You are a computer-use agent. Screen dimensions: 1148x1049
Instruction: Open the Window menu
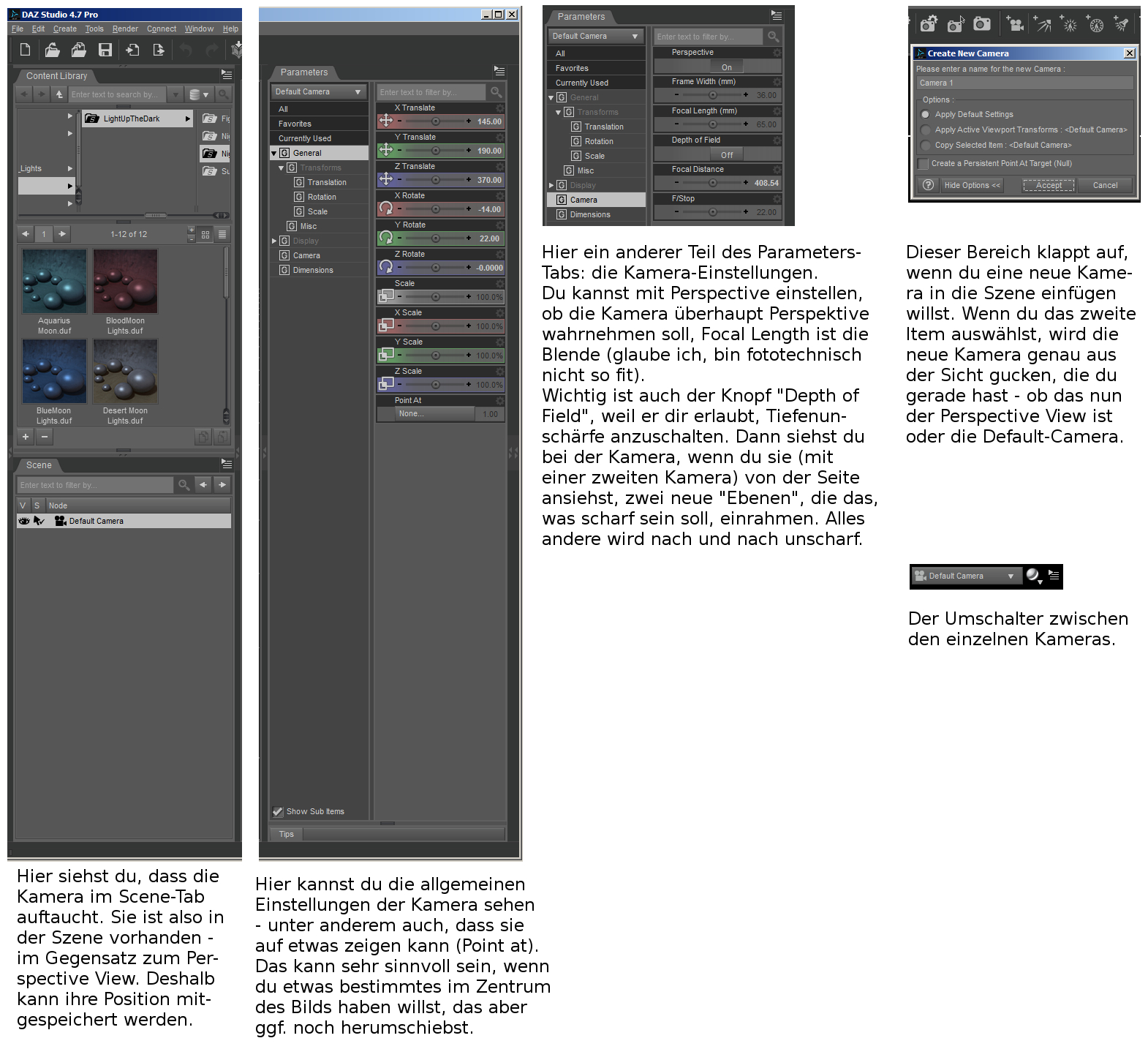click(x=199, y=29)
